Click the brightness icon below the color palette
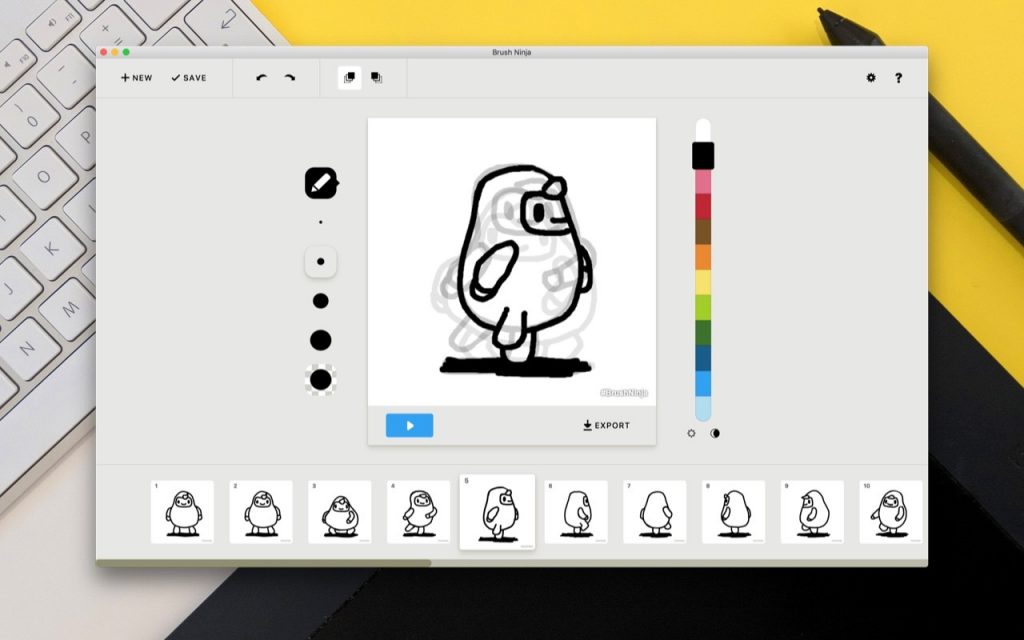 coord(692,433)
